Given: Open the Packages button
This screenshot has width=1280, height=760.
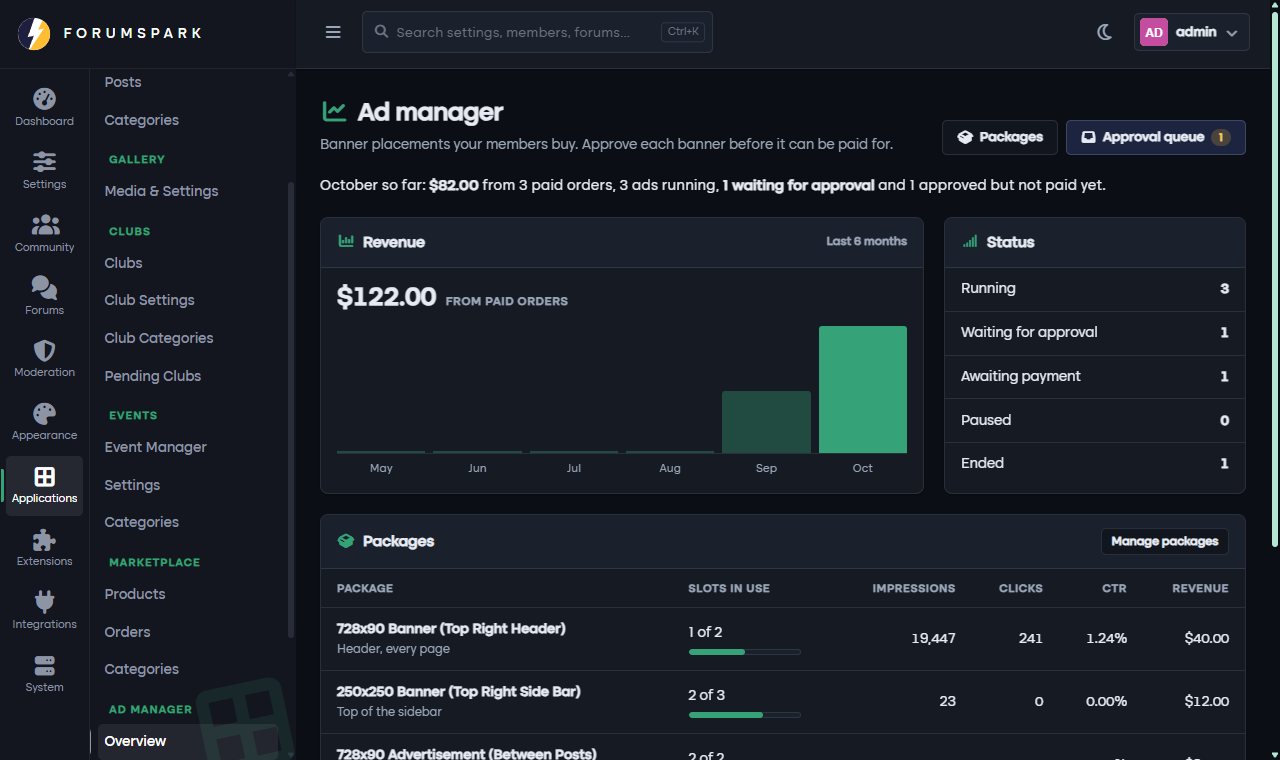Looking at the screenshot, I should 1000,137.
